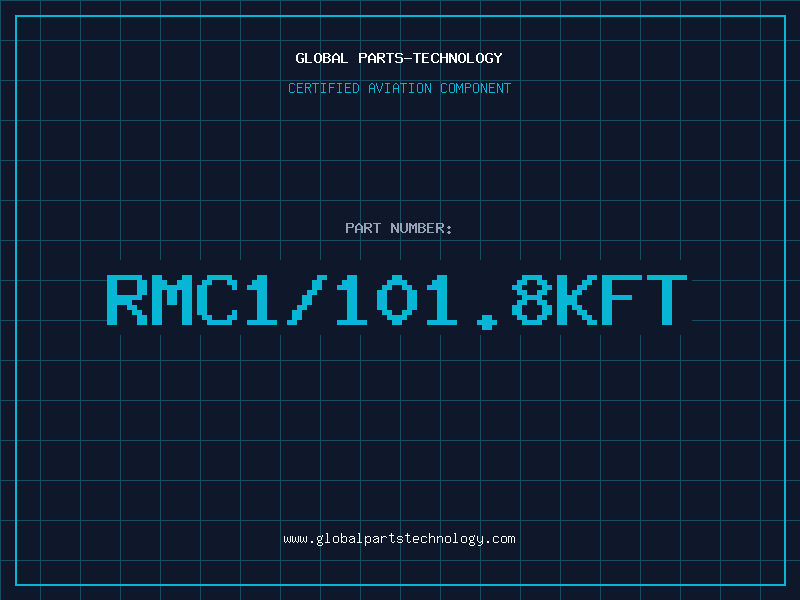
Task: Click the PART NUMBER: label
Action: pos(399,228)
